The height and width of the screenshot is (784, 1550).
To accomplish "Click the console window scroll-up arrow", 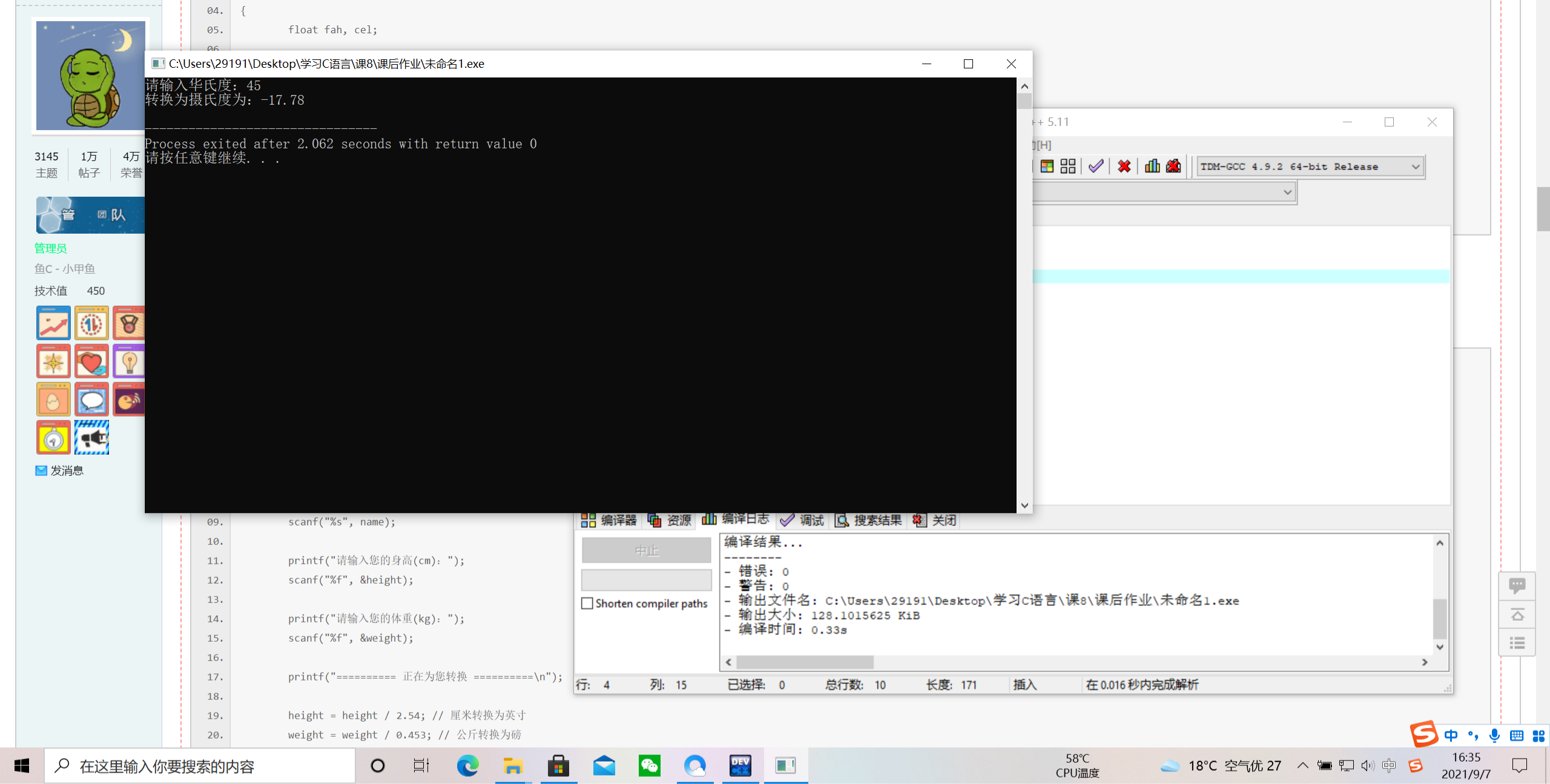I will point(1024,86).
